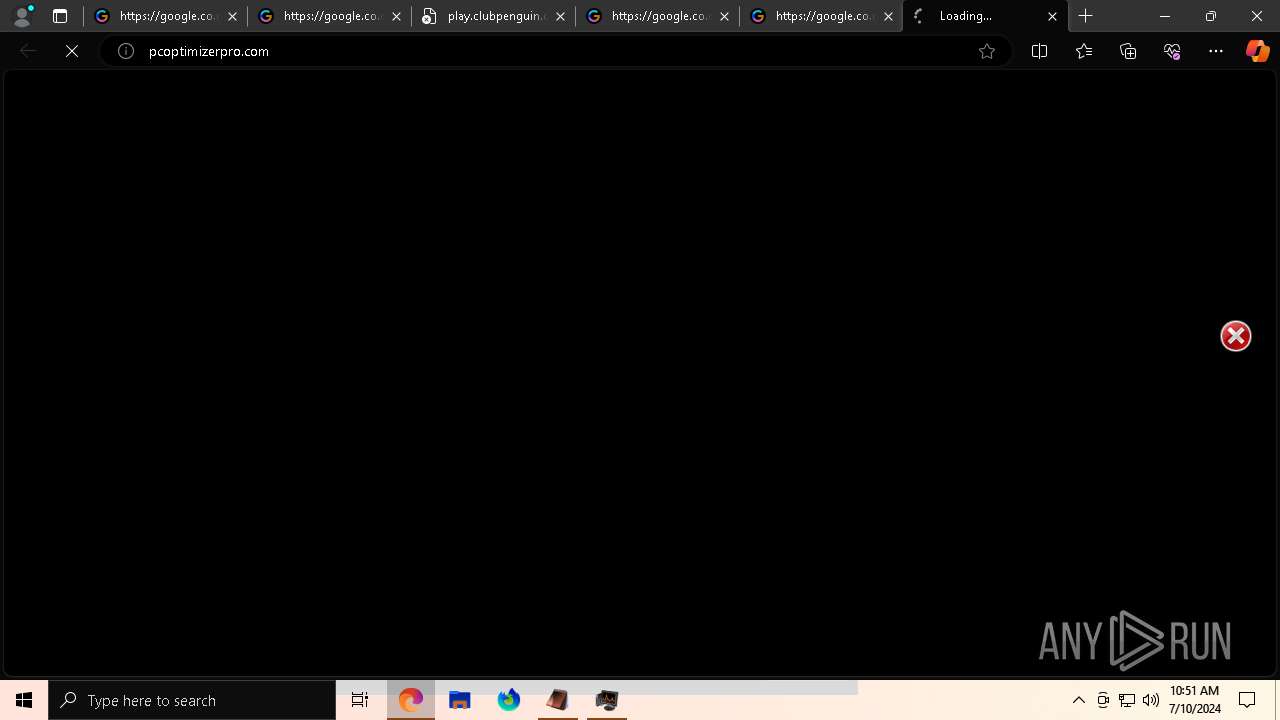Open Firefox from the taskbar
The height and width of the screenshot is (720, 1280).
[x=509, y=700]
